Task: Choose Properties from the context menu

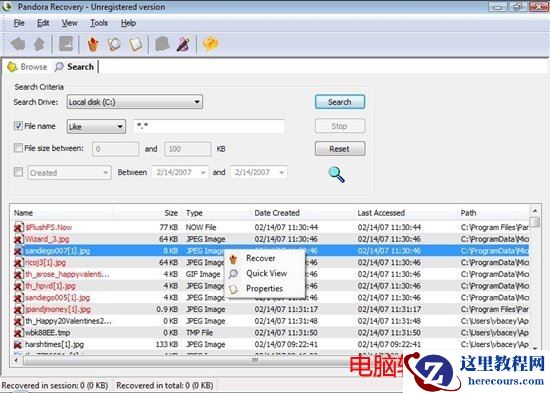Action: [264, 288]
